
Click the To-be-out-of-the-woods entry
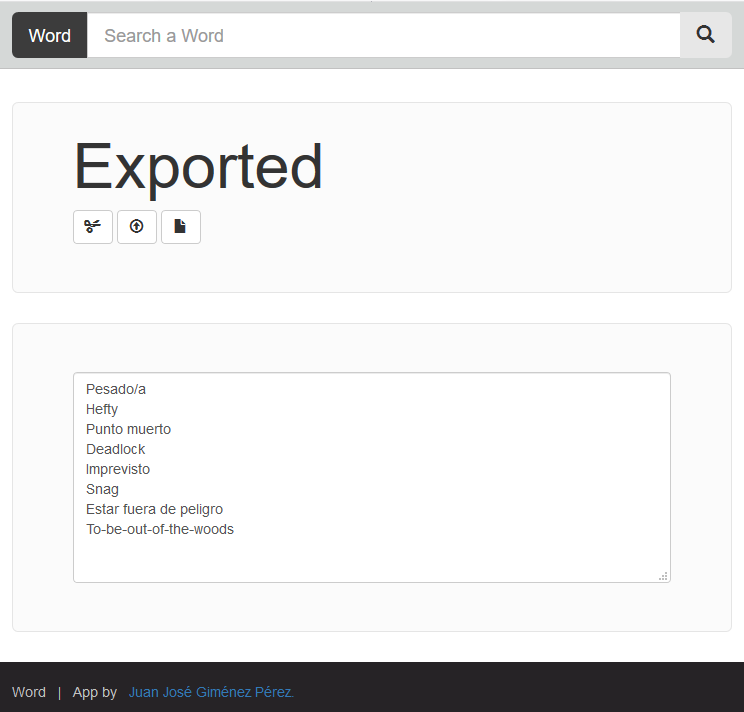(160, 529)
